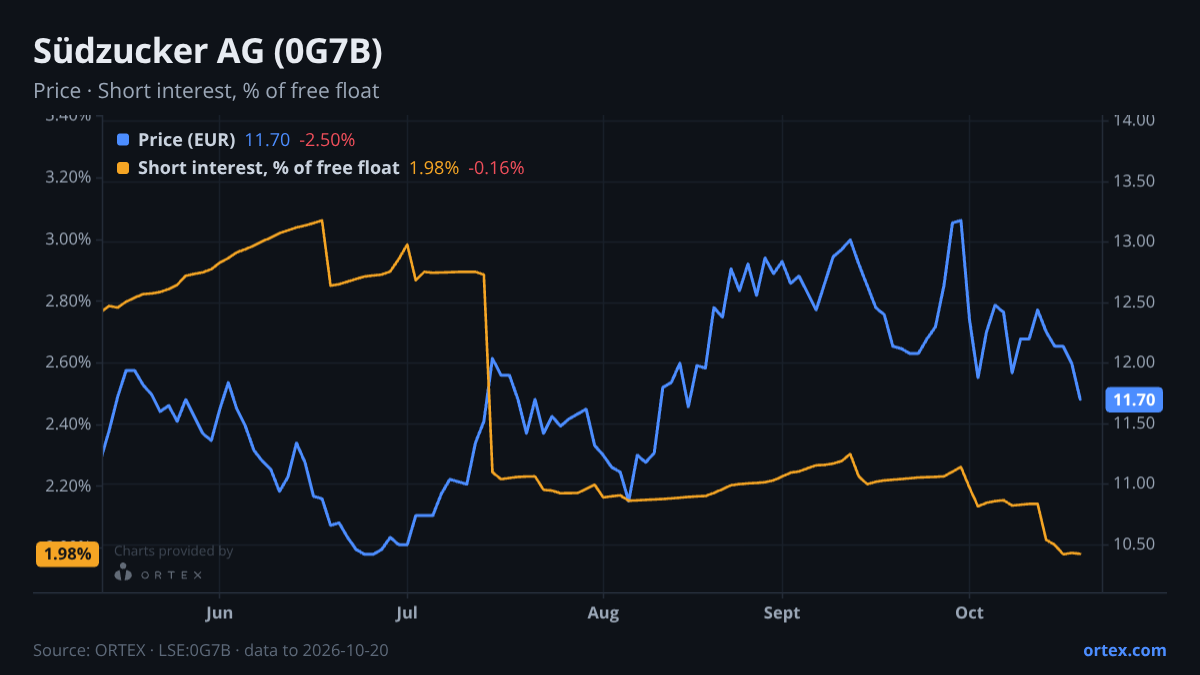Click the orange Short interest legend square
Screen dimensions: 1200x675
[x=123, y=168]
